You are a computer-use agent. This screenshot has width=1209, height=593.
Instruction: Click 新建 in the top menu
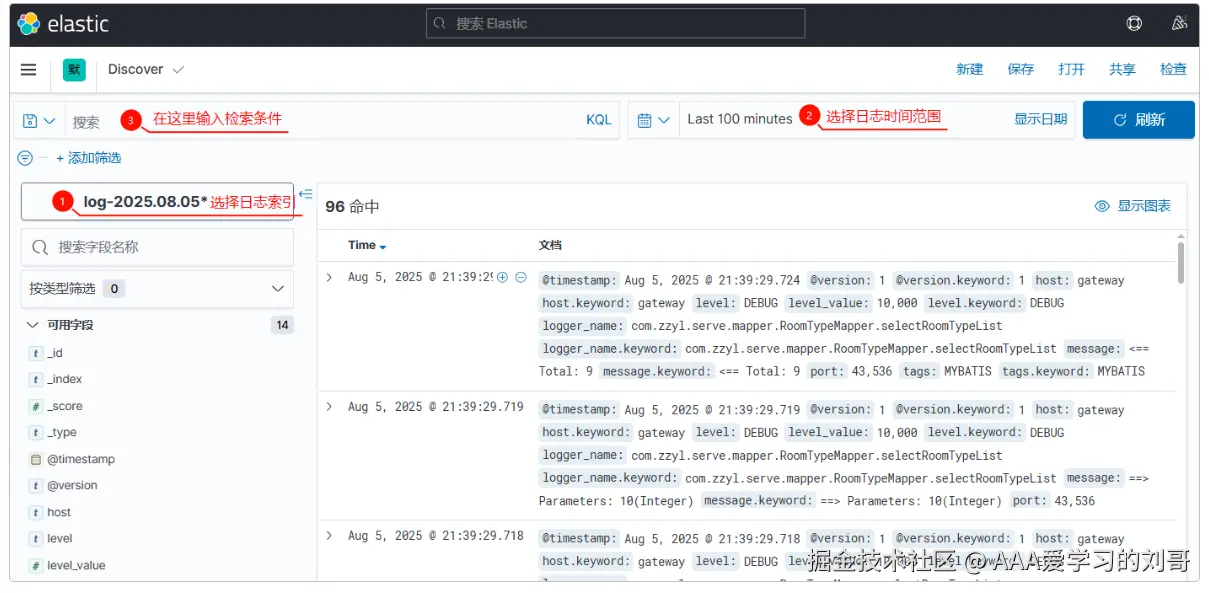969,69
